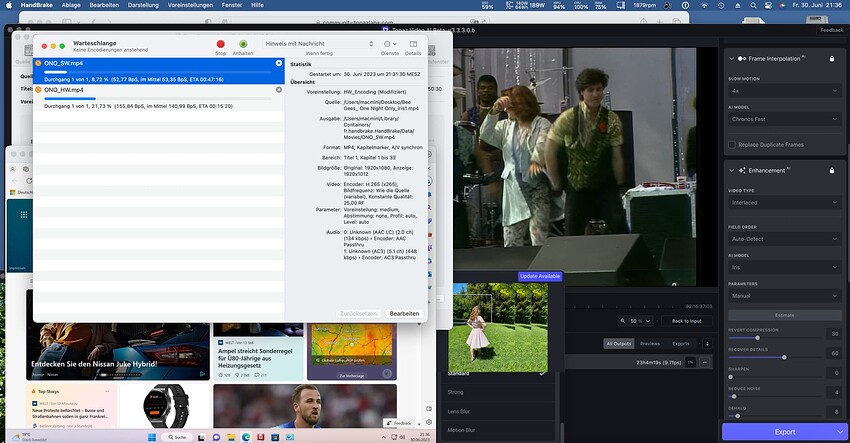This screenshot has width=850, height=443.
Task: Open Spotlight search in menu bar
Action: coord(753,5)
